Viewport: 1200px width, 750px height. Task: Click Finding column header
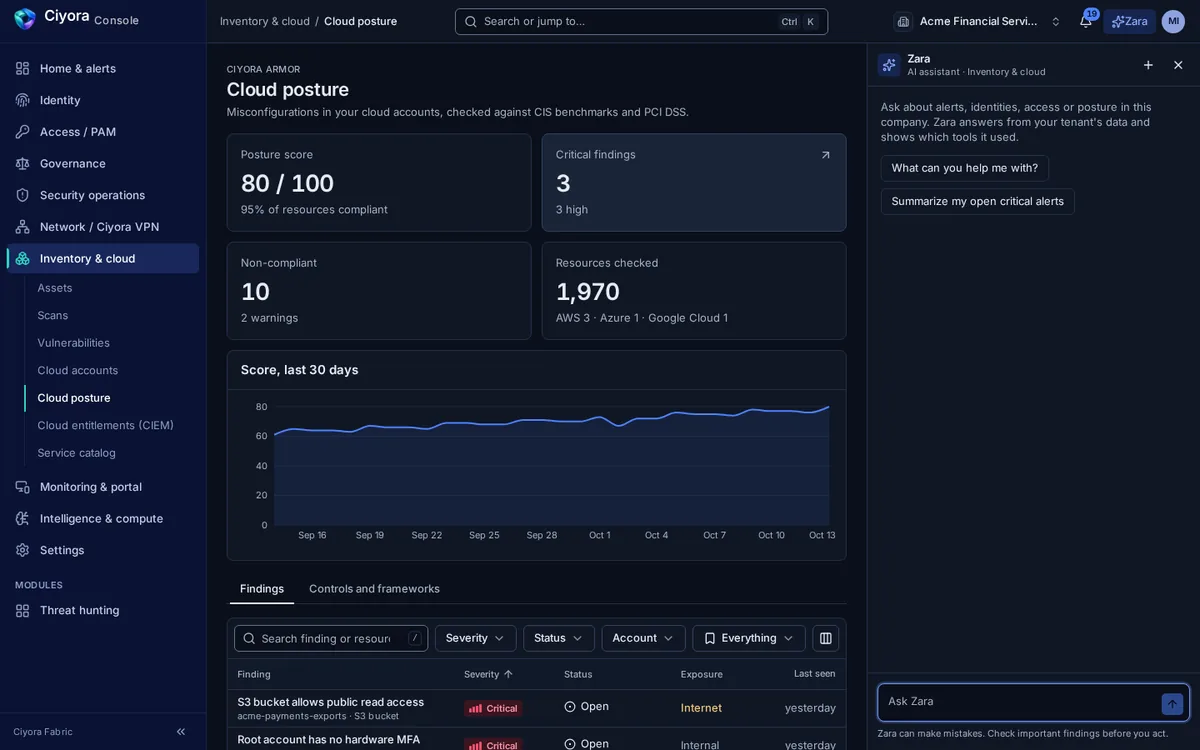click(254, 674)
